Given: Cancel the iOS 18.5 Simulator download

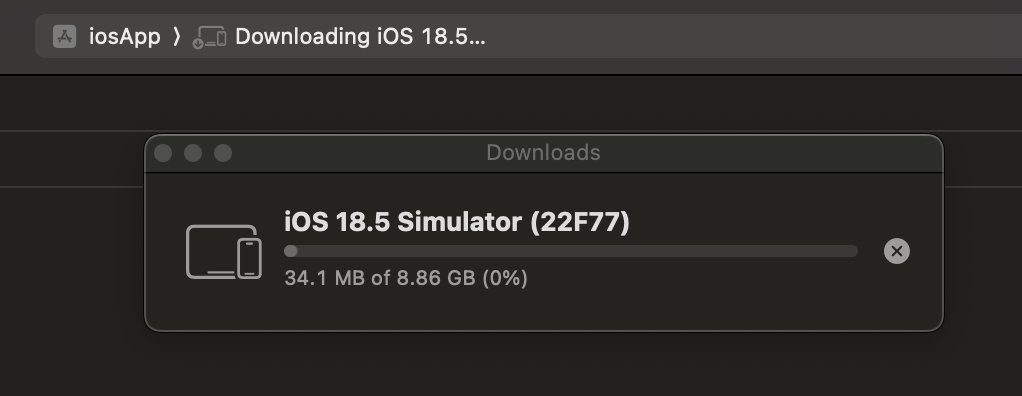Looking at the screenshot, I should (896, 251).
